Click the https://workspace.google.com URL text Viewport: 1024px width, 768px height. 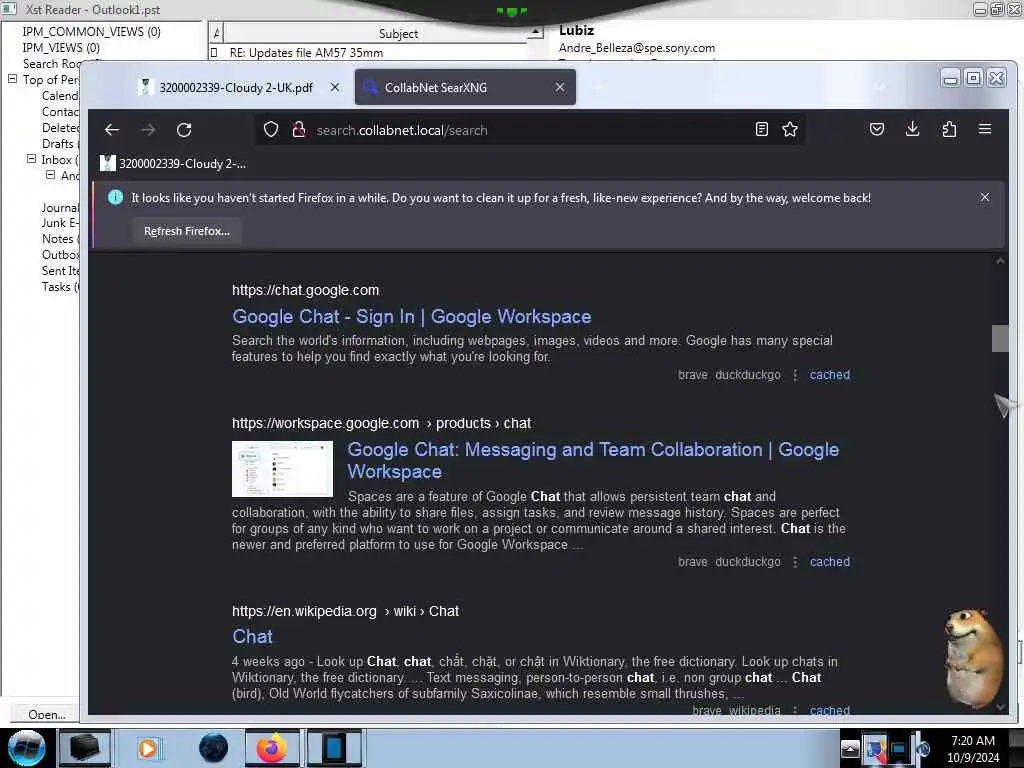325,423
